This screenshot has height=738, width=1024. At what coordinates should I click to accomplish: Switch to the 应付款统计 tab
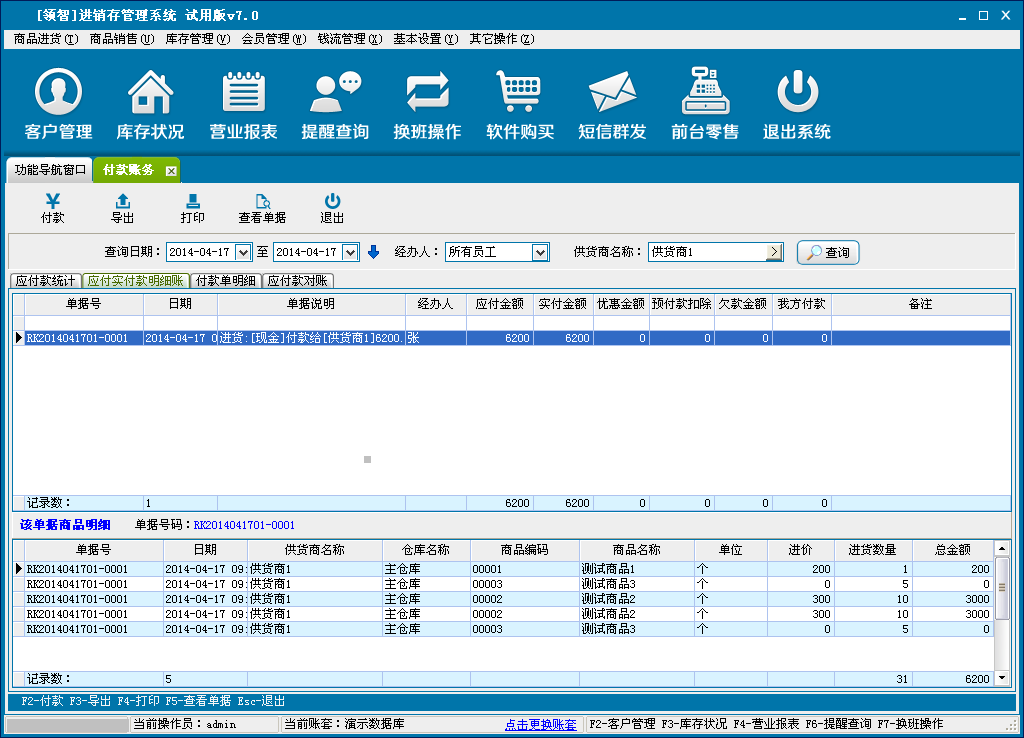[45, 281]
